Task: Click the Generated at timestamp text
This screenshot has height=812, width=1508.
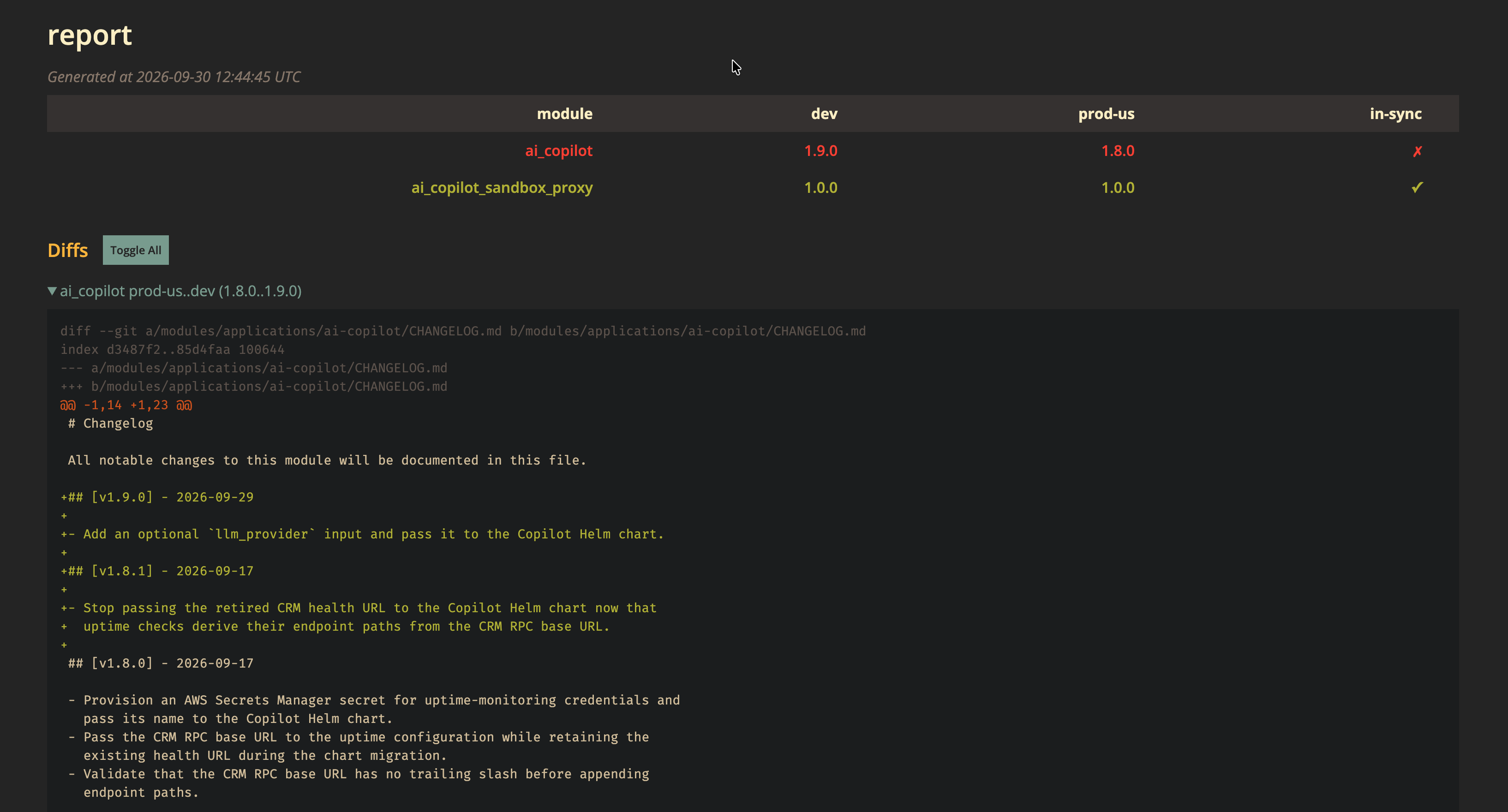Action: [x=174, y=77]
